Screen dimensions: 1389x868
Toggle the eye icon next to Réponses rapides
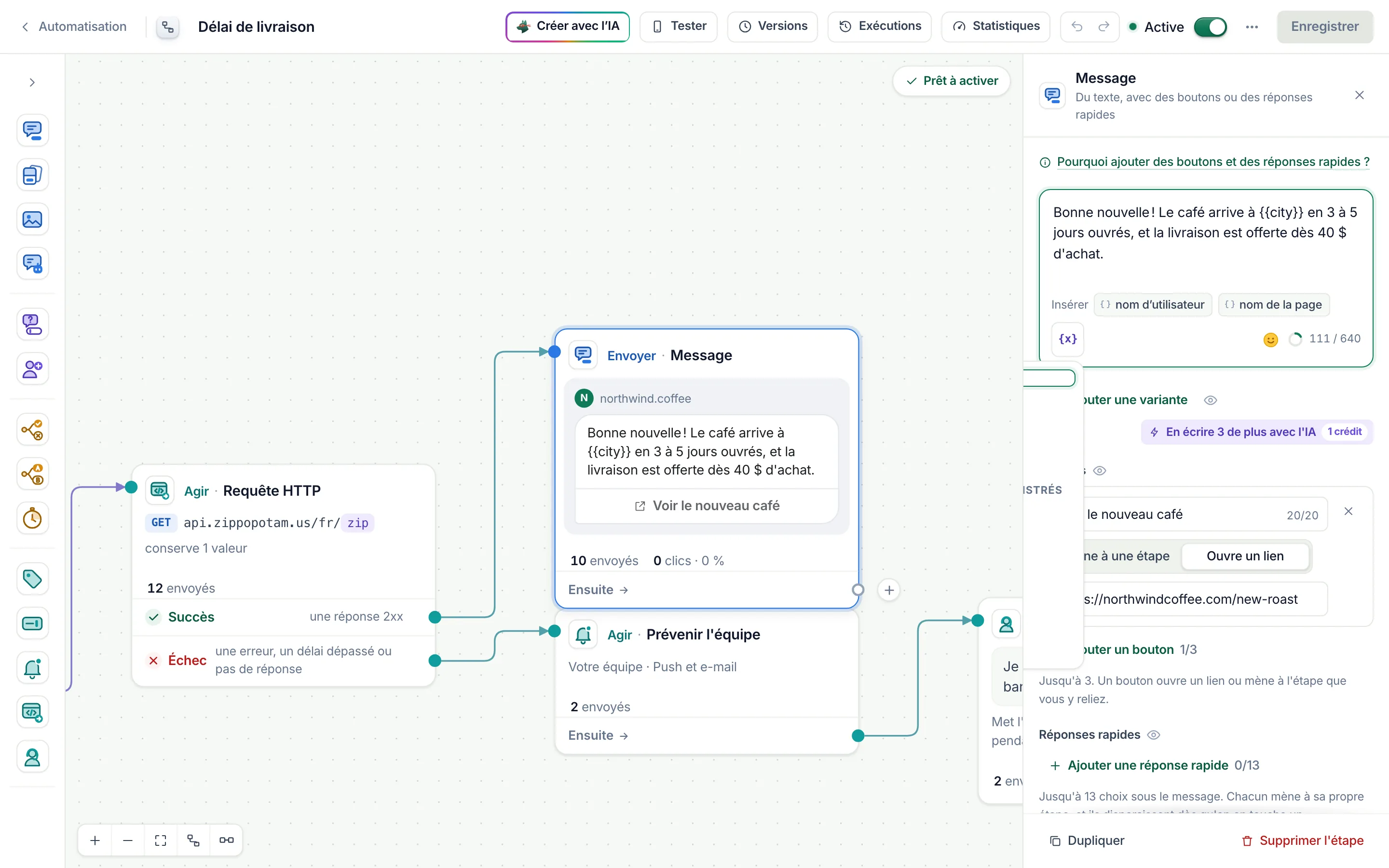coord(1154,735)
